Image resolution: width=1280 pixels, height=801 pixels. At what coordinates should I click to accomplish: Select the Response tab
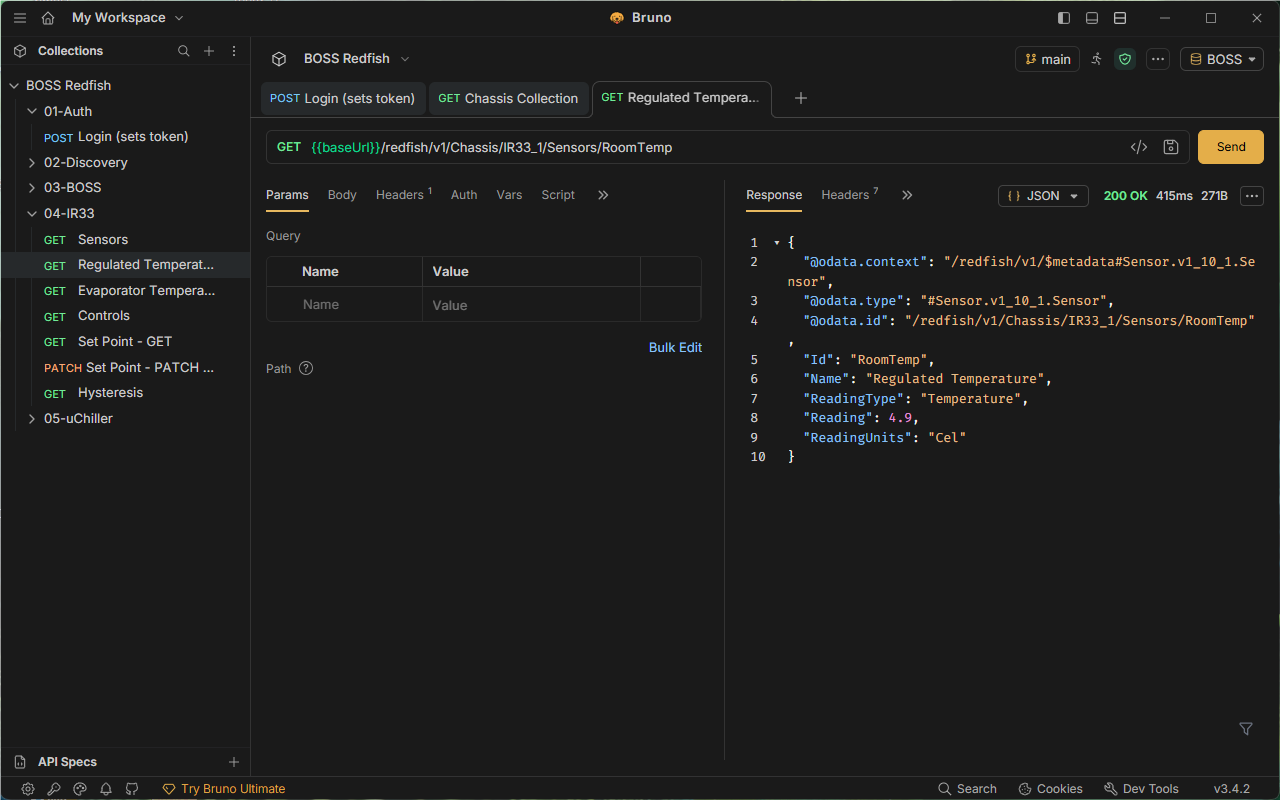(x=774, y=195)
